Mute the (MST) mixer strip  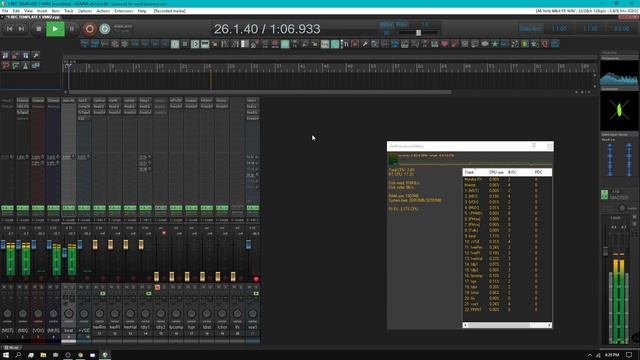[4, 287]
